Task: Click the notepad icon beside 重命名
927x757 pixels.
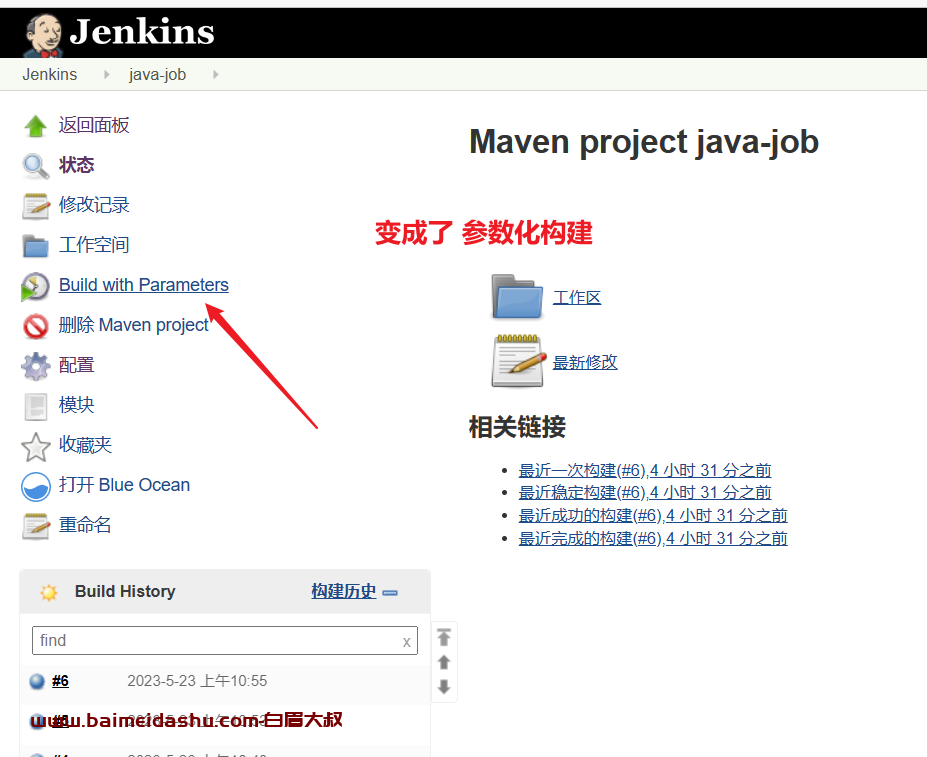Action: pos(35,526)
